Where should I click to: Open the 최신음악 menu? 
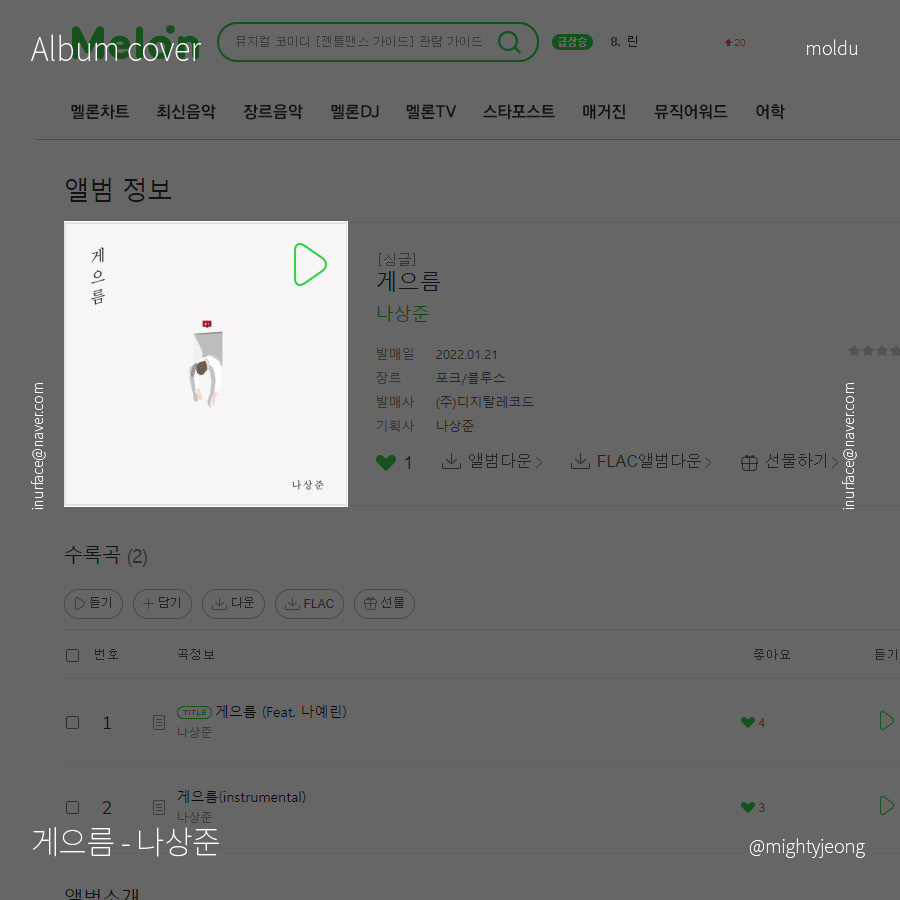[186, 111]
